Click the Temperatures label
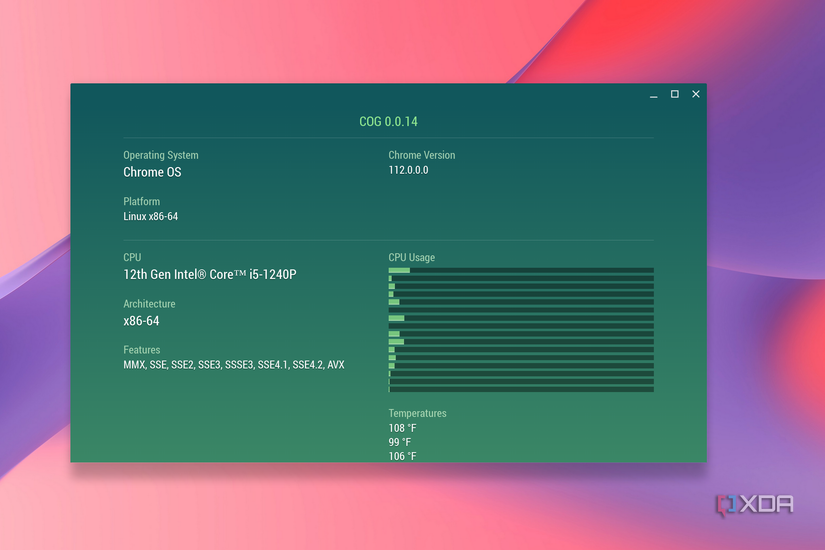 417,413
